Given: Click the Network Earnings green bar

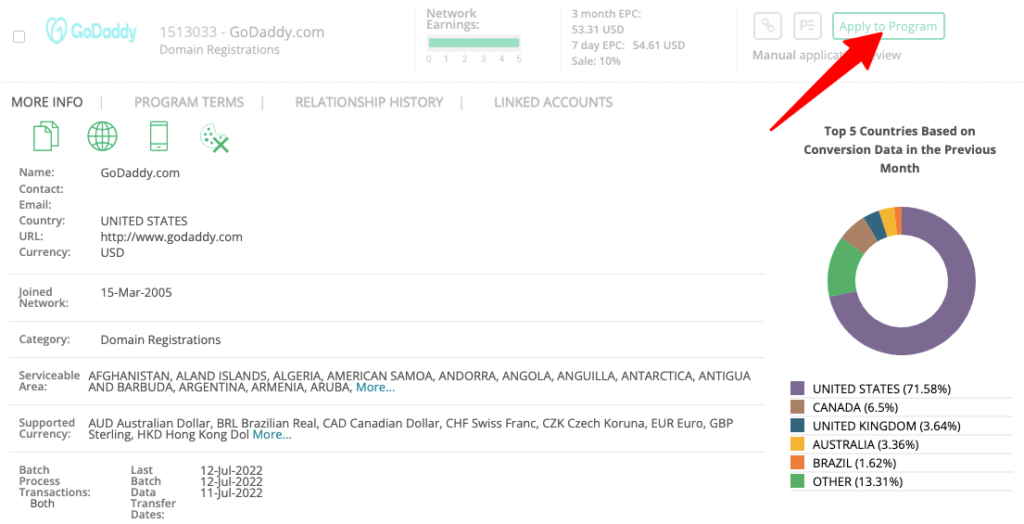Looking at the screenshot, I should (x=474, y=43).
